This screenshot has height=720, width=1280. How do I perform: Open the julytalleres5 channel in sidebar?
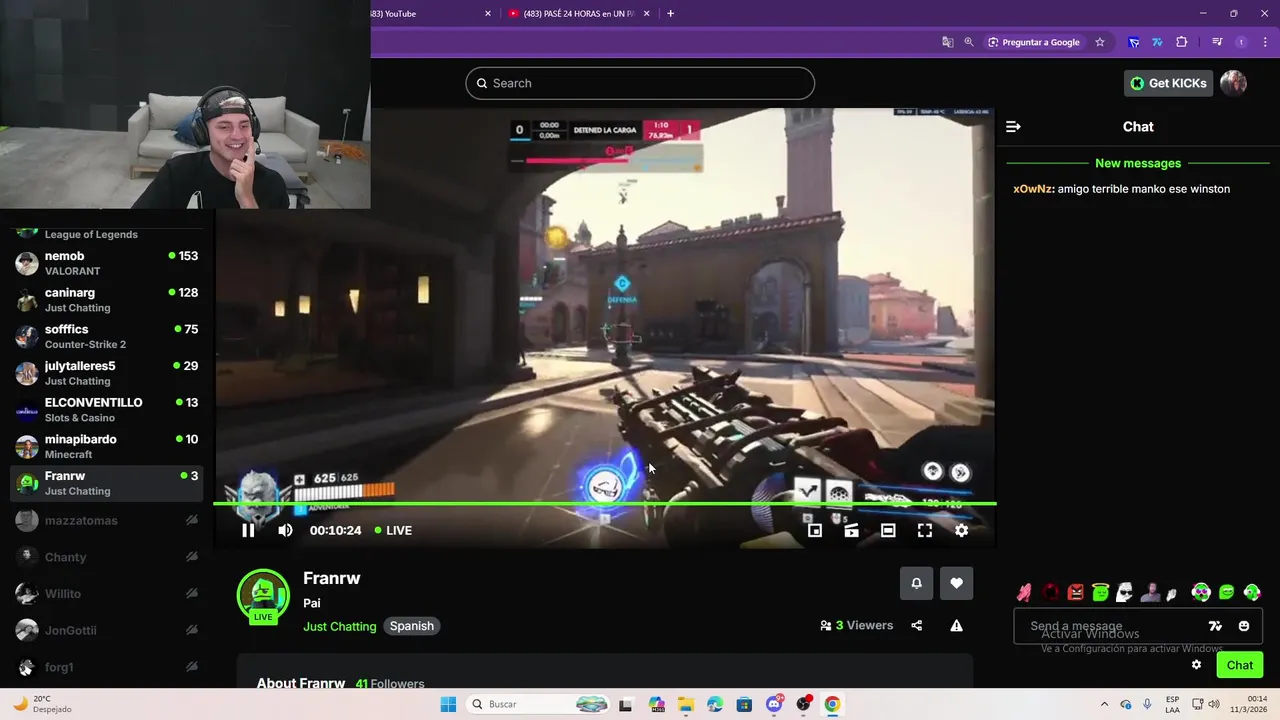[106, 373]
